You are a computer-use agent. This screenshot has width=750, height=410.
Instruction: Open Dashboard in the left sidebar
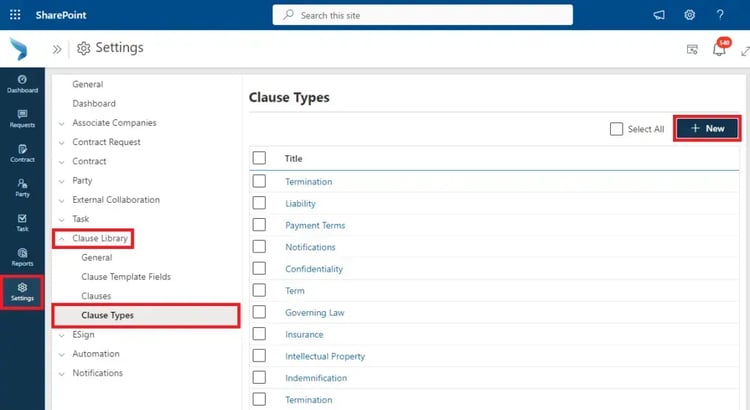click(x=22, y=84)
